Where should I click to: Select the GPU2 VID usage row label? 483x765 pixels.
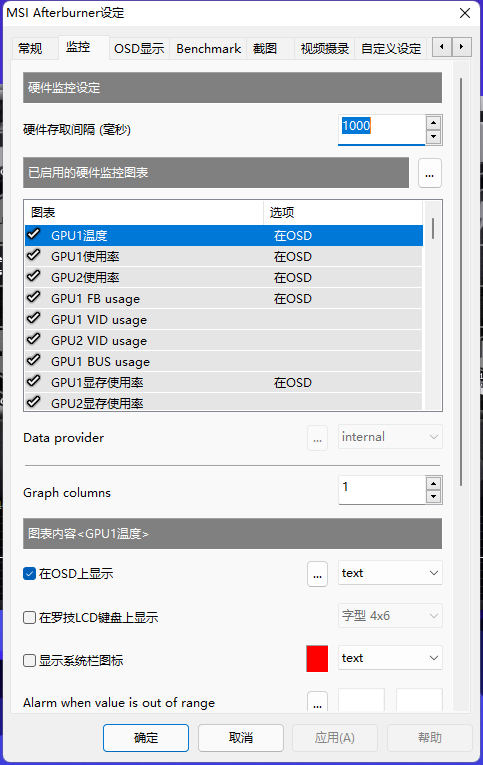coord(99,341)
